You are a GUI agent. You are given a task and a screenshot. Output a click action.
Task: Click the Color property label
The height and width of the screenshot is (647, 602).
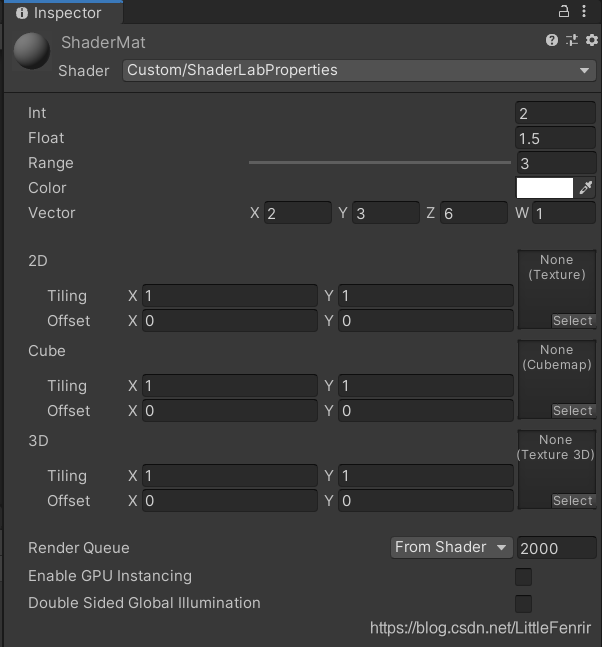point(47,188)
